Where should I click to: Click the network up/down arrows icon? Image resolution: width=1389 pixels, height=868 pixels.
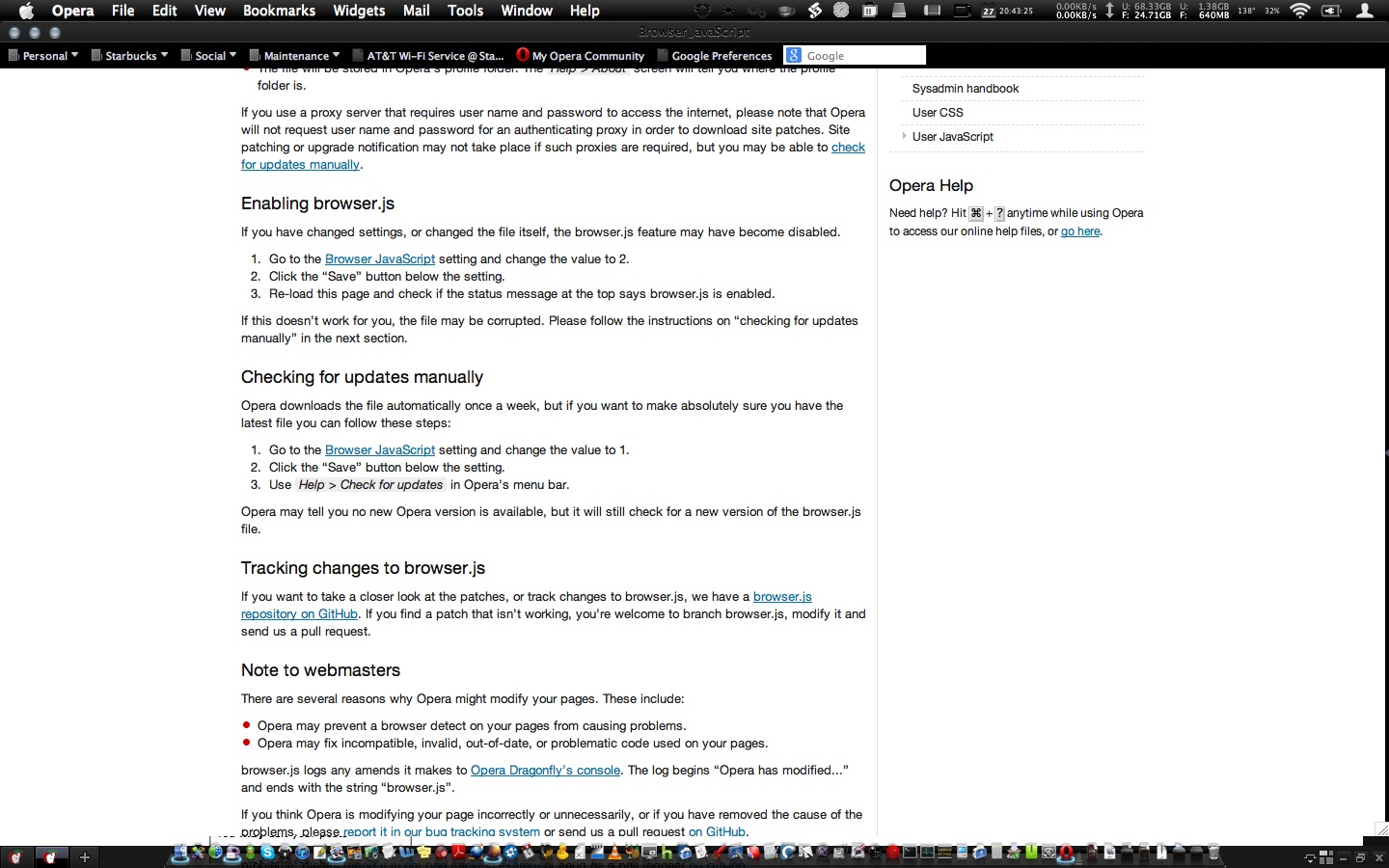click(1109, 11)
